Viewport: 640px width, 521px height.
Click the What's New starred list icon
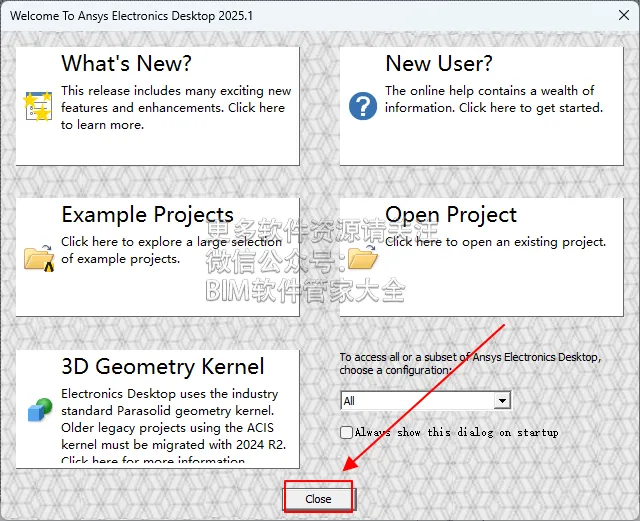coord(38,106)
